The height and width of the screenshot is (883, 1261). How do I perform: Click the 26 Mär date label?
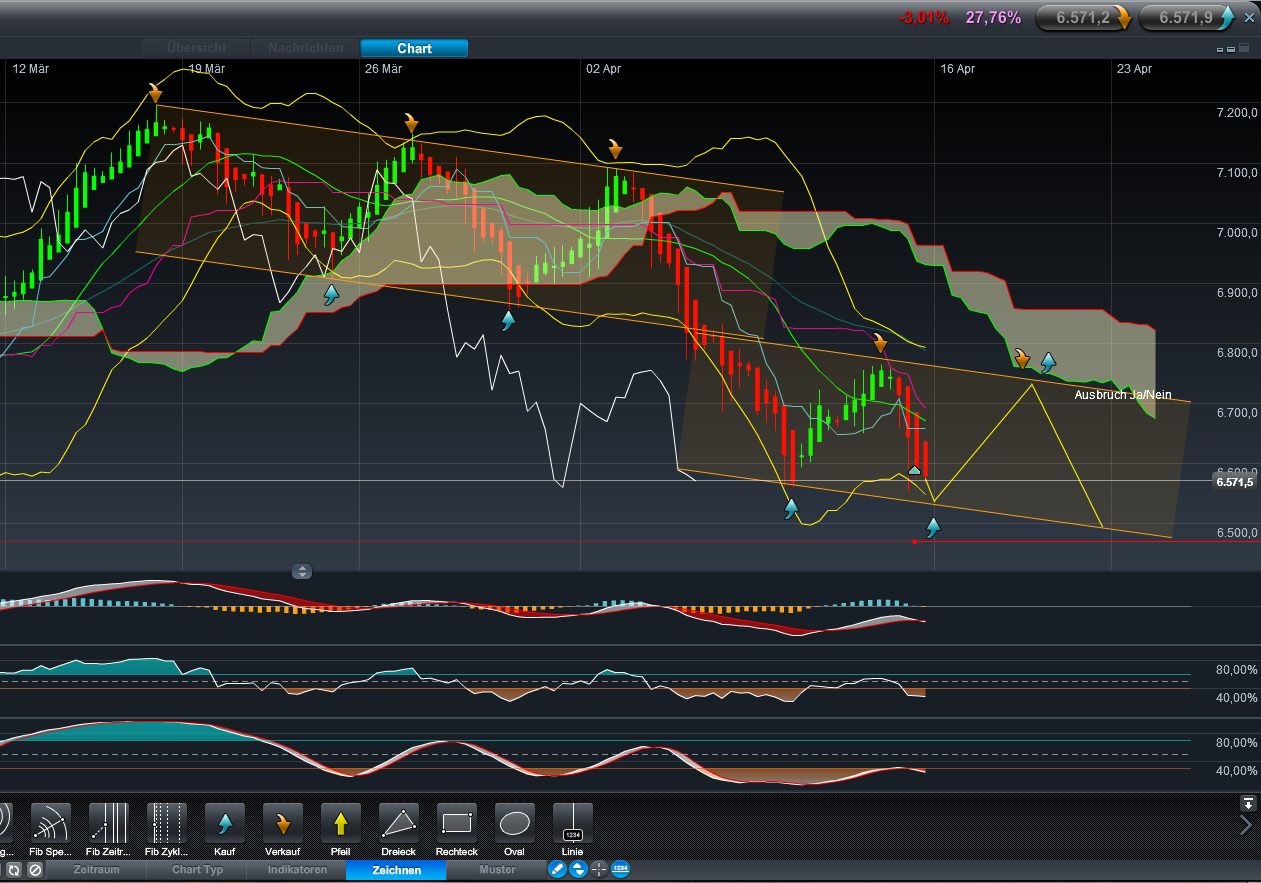pos(383,69)
